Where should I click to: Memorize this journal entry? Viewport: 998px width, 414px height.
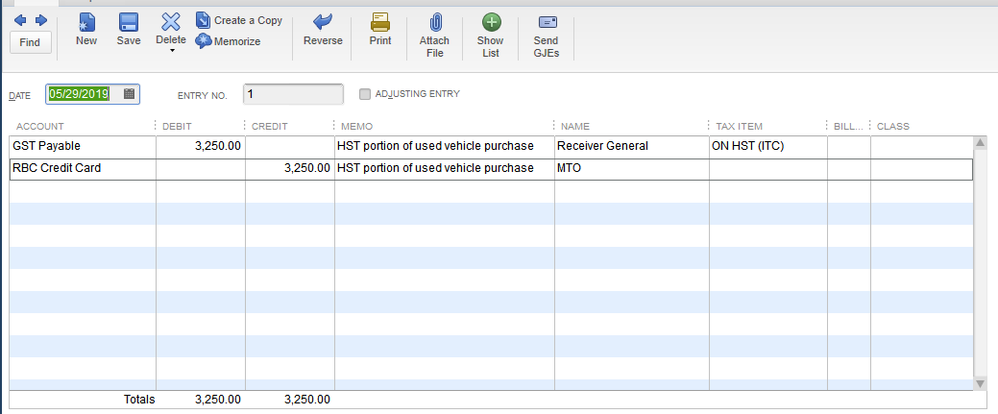(228, 41)
